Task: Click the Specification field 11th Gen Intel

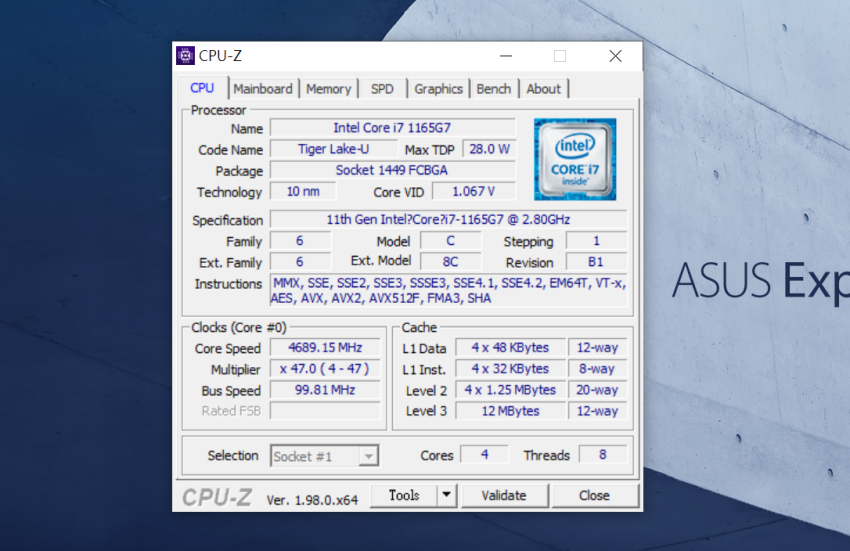Action: pyautogui.click(x=448, y=220)
